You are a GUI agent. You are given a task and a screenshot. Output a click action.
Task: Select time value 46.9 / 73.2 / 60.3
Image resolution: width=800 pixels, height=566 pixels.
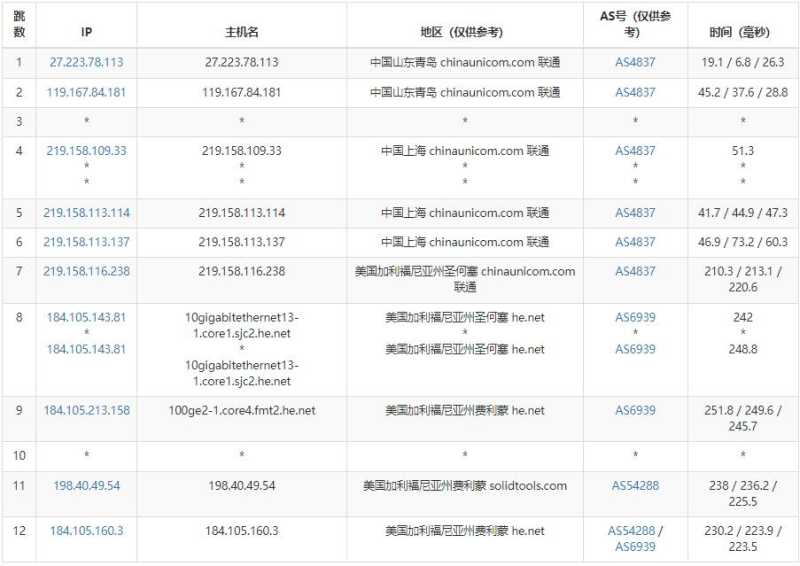coord(742,242)
